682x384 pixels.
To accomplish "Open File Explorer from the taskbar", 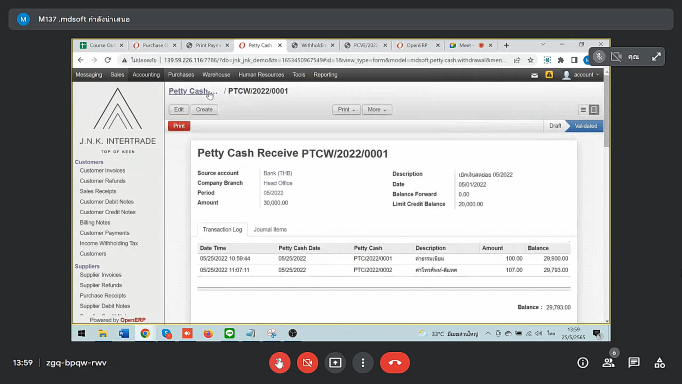I will 103,334.
